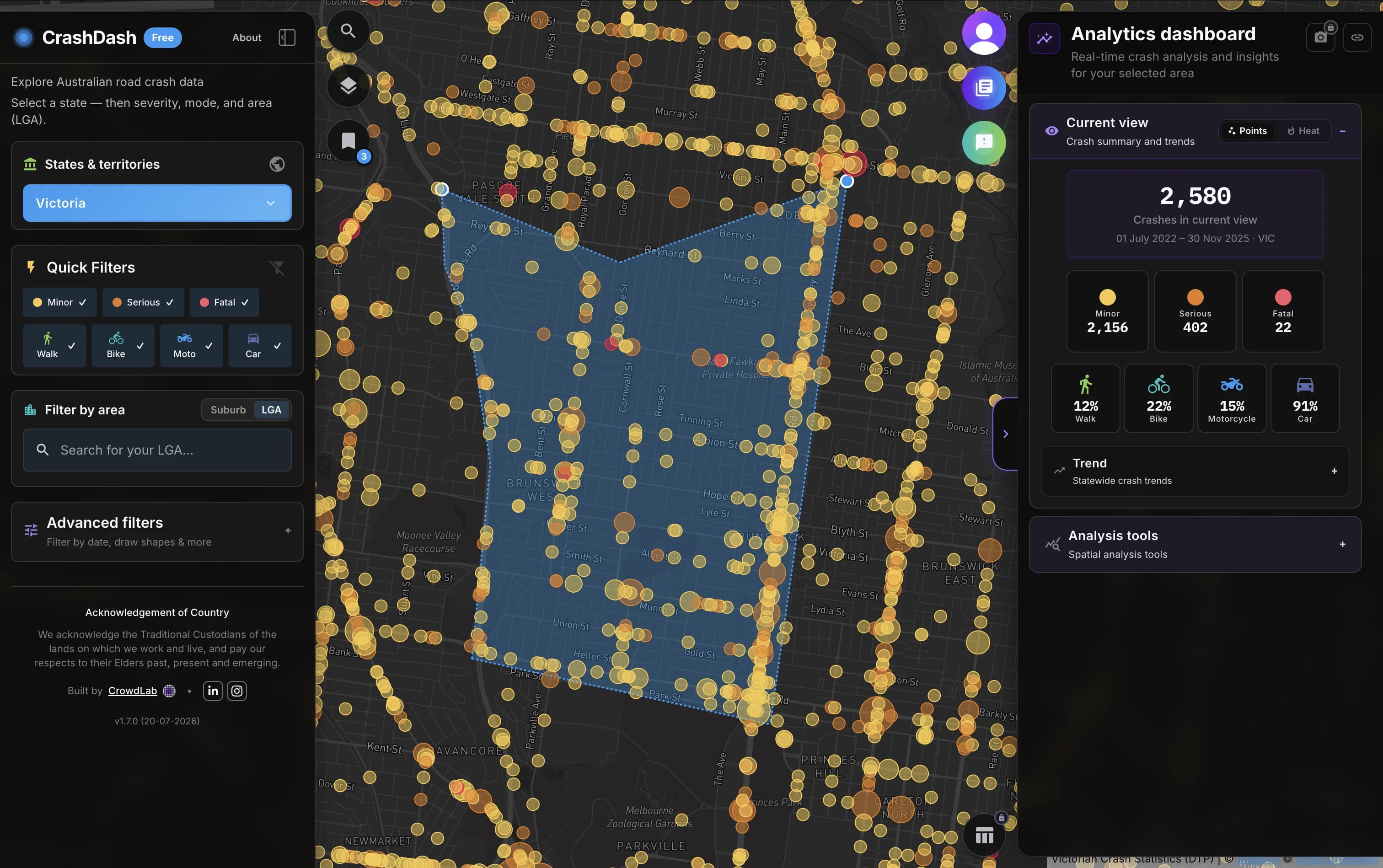Switch map display to Points

click(1247, 131)
